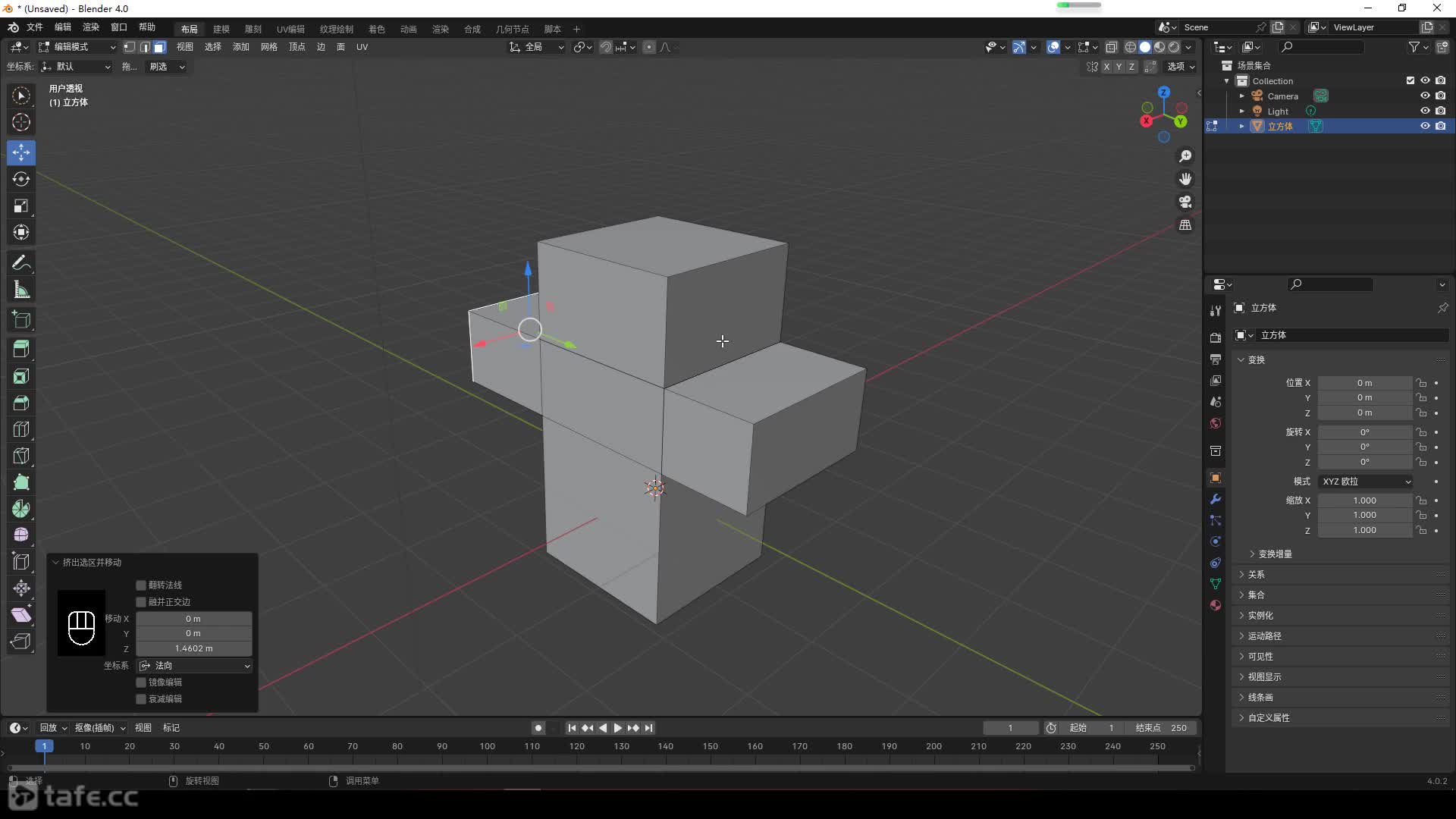Select the Rip Region tool
This screenshot has height=819, width=1456.
21,642
